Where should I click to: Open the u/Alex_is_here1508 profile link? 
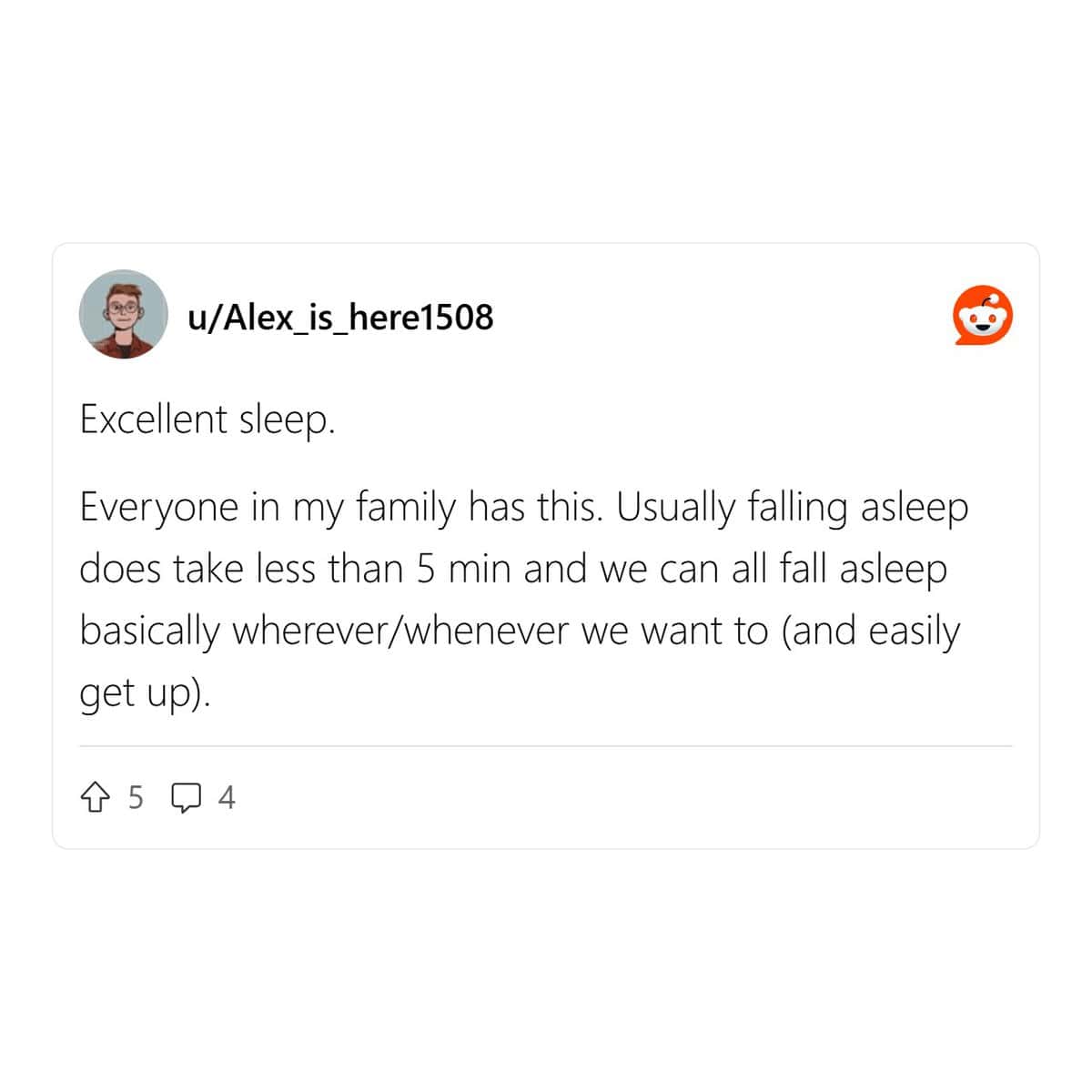[x=340, y=317]
